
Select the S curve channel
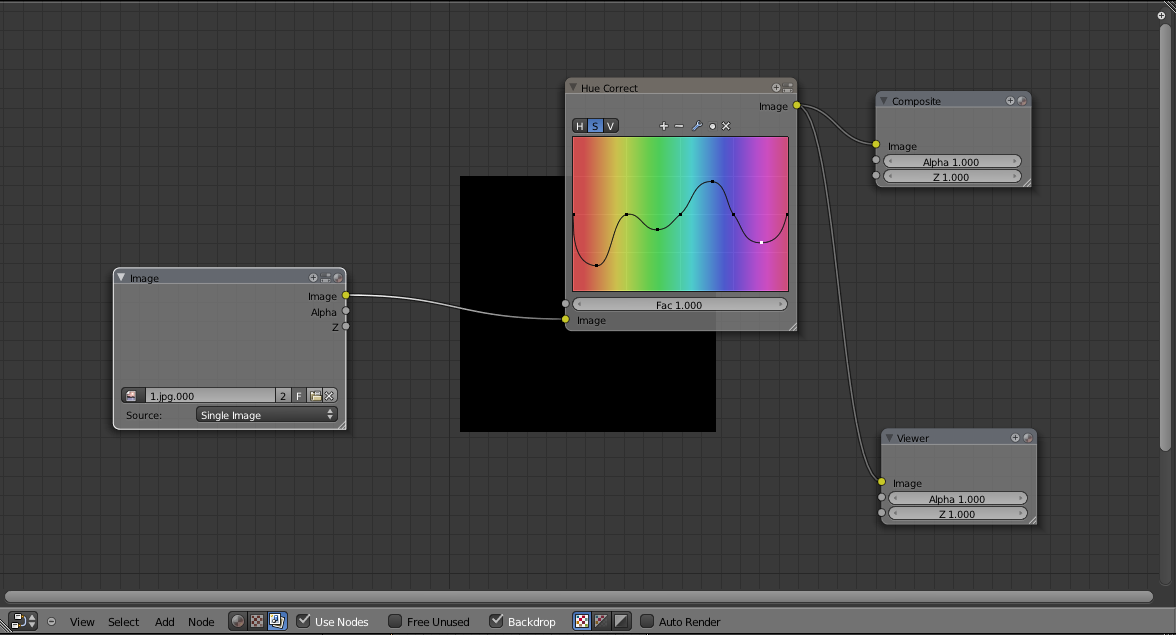(595, 126)
